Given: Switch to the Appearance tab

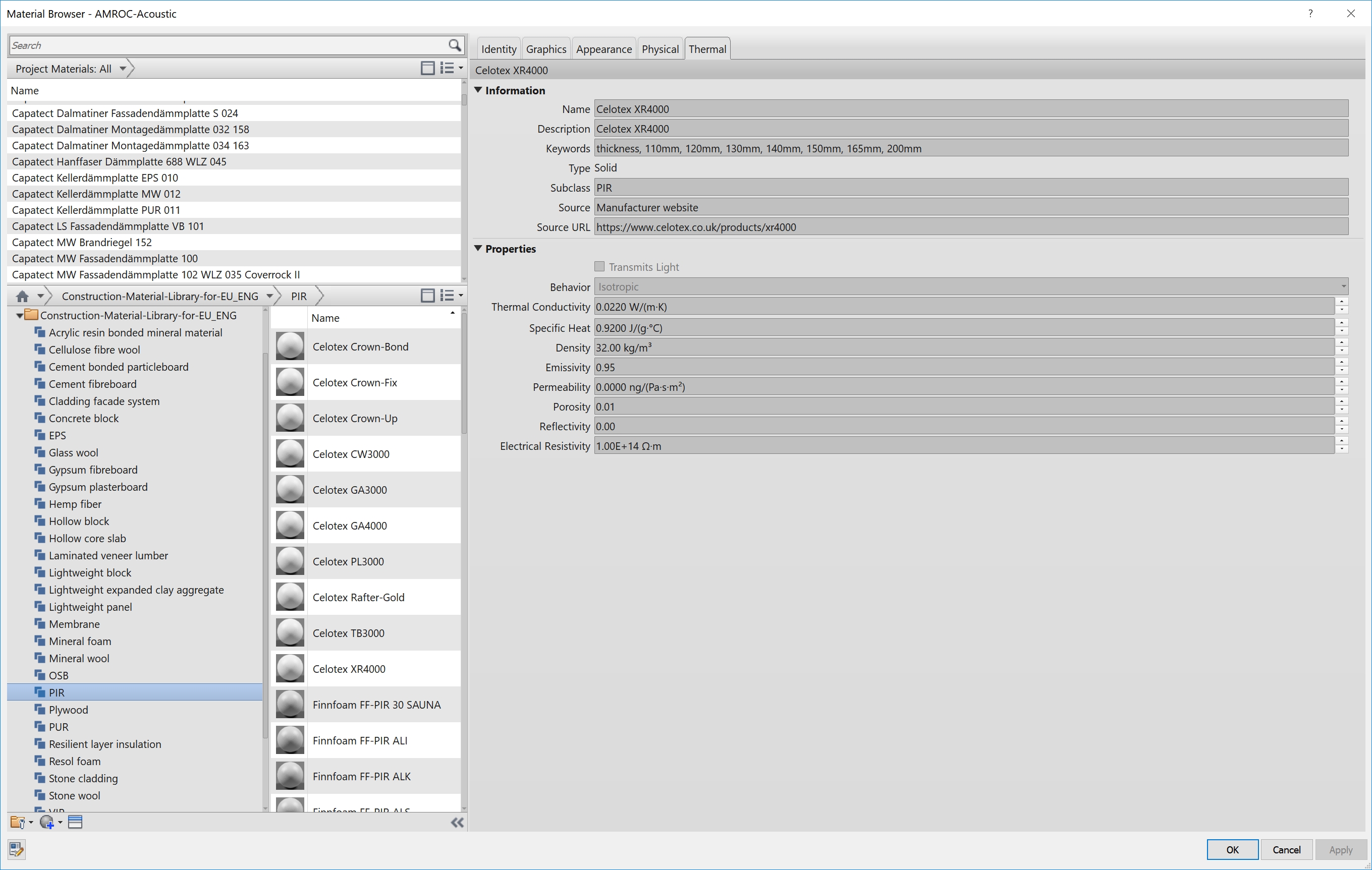Looking at the screenshot, I should pyautogui.click(x=603, y=49).
